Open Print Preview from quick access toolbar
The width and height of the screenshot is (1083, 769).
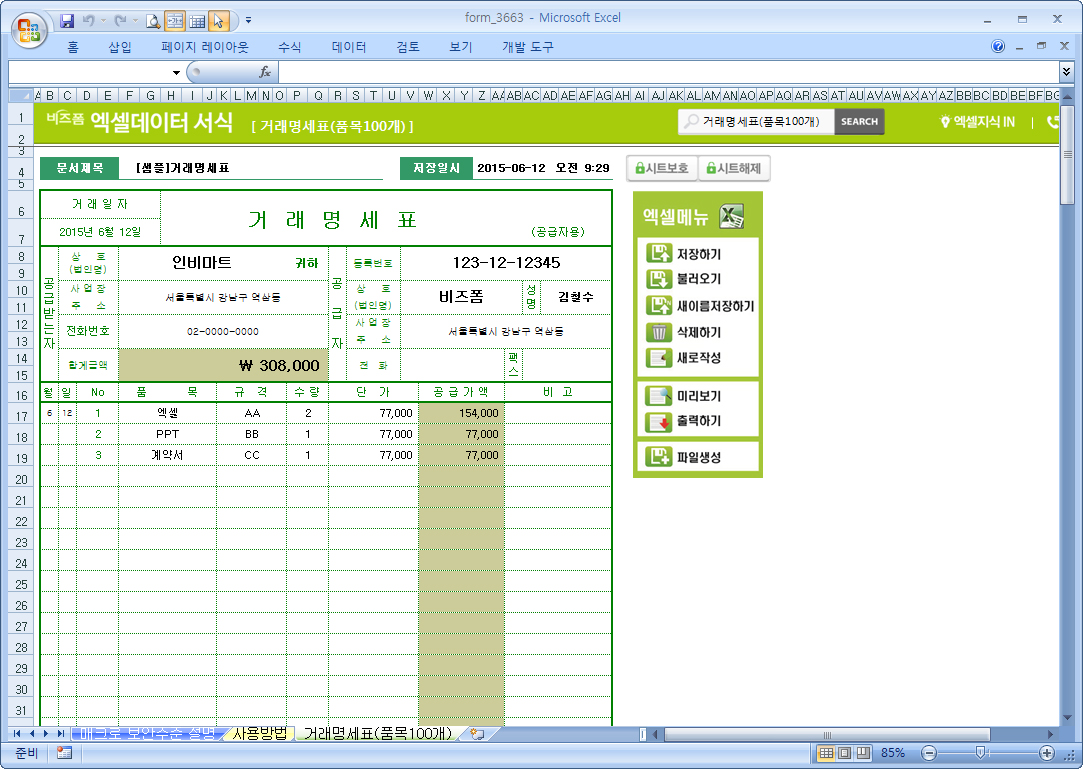click(x=153, y=20)
